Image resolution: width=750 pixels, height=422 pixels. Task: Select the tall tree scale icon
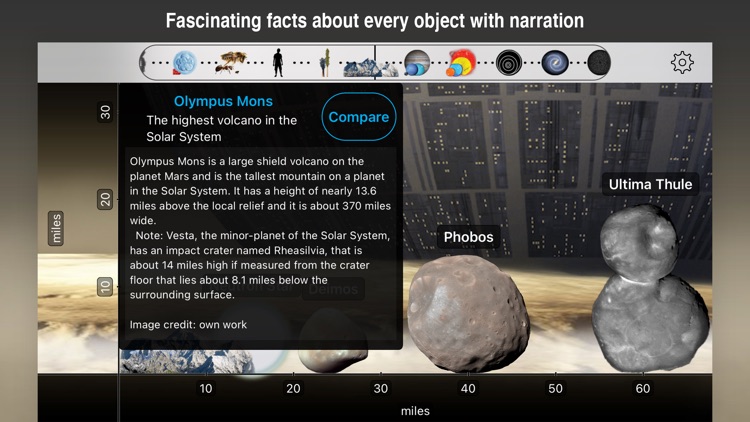pos(325,63)
